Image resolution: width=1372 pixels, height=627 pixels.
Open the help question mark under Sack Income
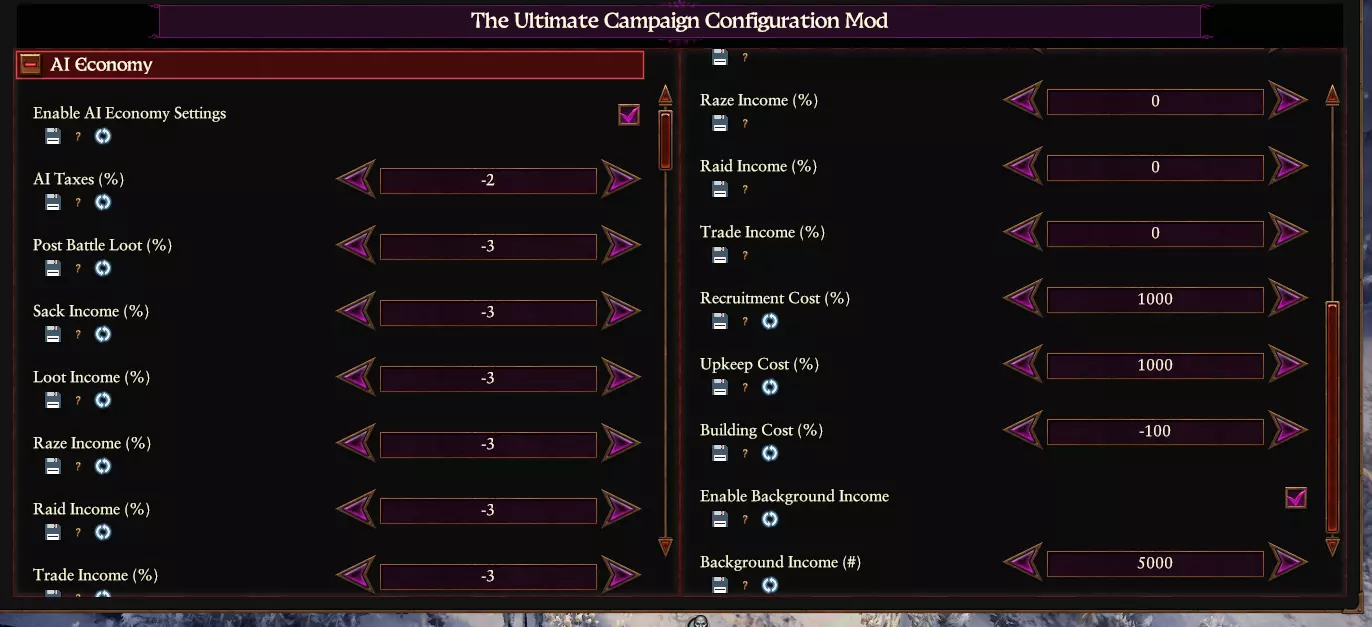click(78, 334)
